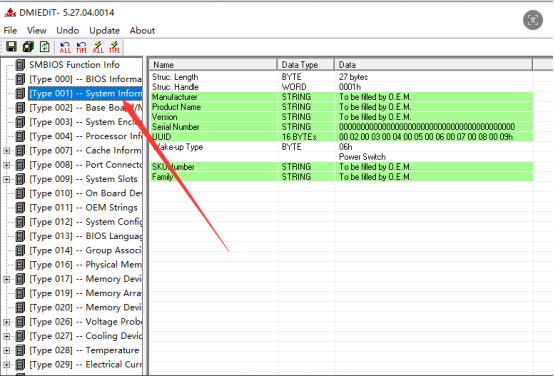Screen dimensions: 554x377
Task: Select the SKU Number row name
Action: click(x=173, y=167)
